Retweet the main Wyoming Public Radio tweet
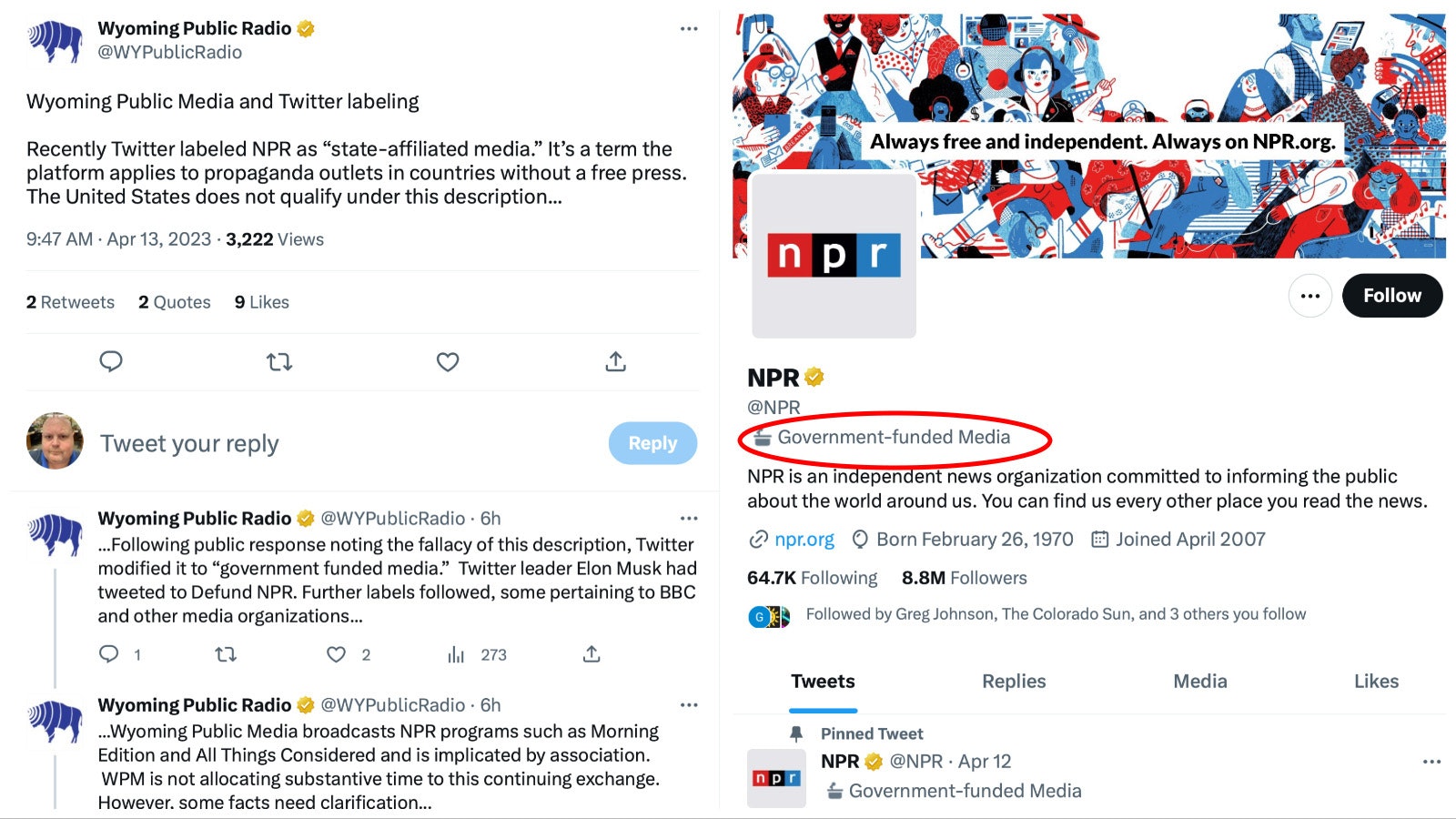Image resolution: width=1456 pixels, height=819 pixels. click(x=278, y=362)
